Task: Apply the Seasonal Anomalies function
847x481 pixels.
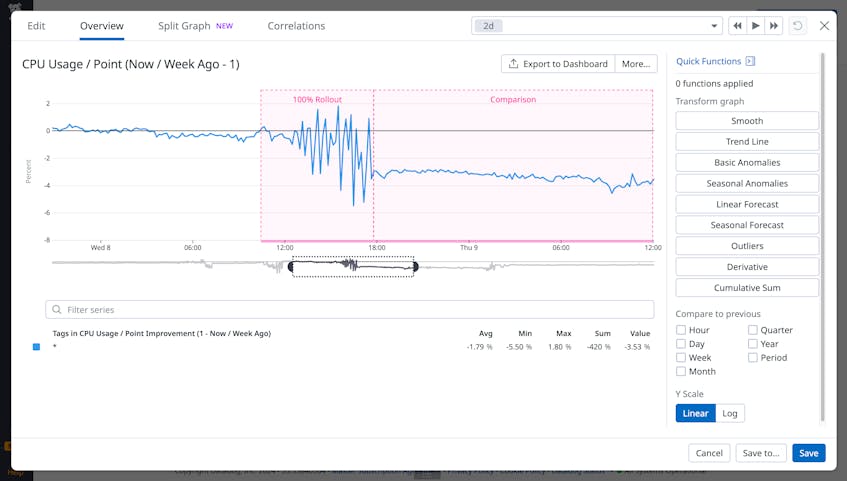Action: (747, 184)
